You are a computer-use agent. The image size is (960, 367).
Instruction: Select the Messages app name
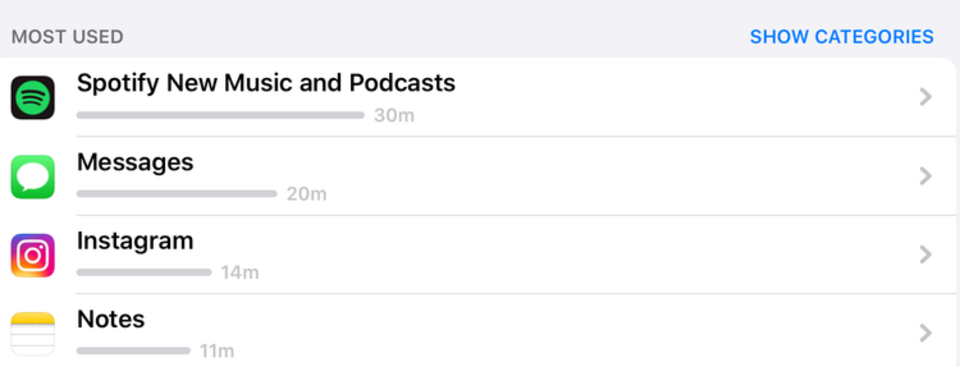[135, 162]
